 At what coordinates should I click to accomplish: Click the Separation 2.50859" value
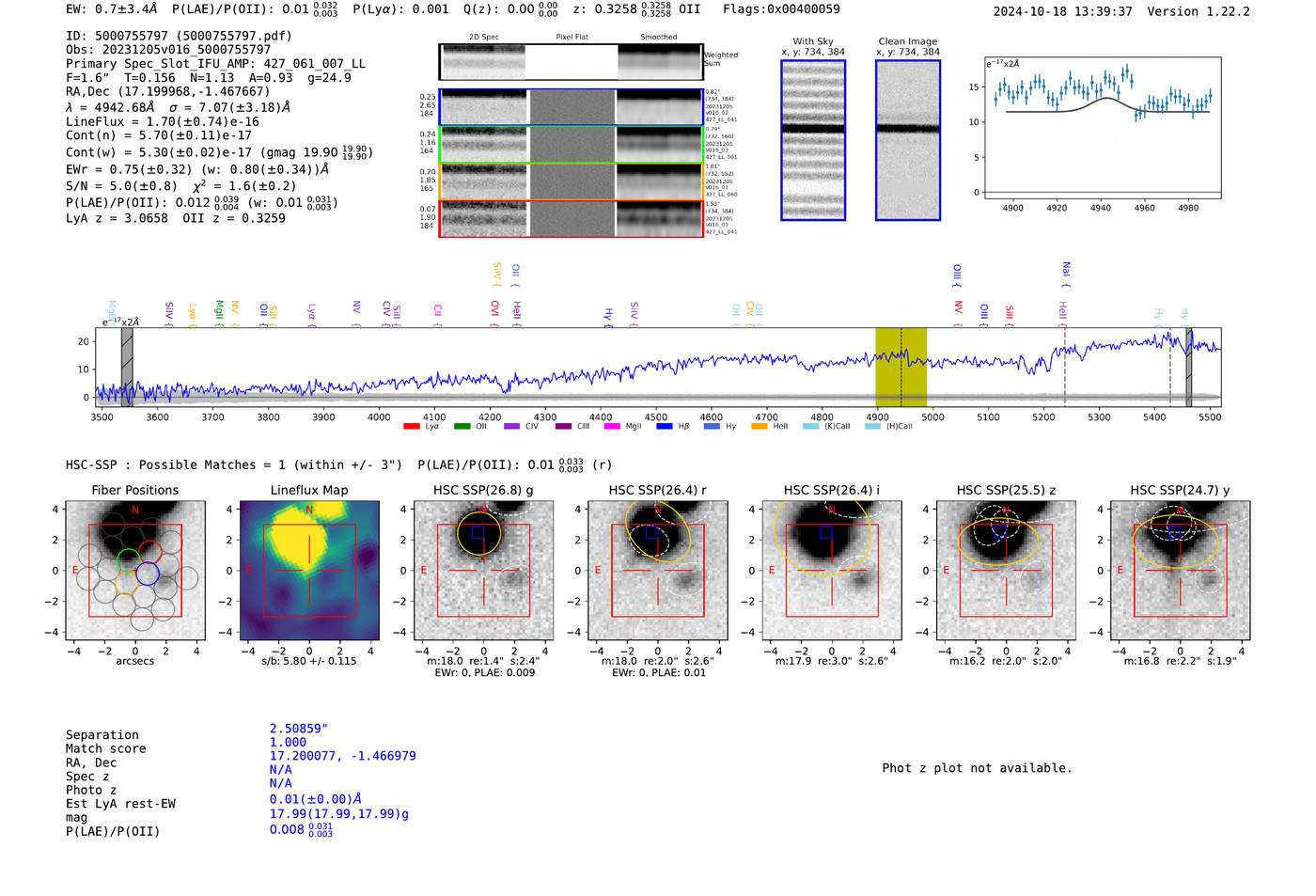299,729
